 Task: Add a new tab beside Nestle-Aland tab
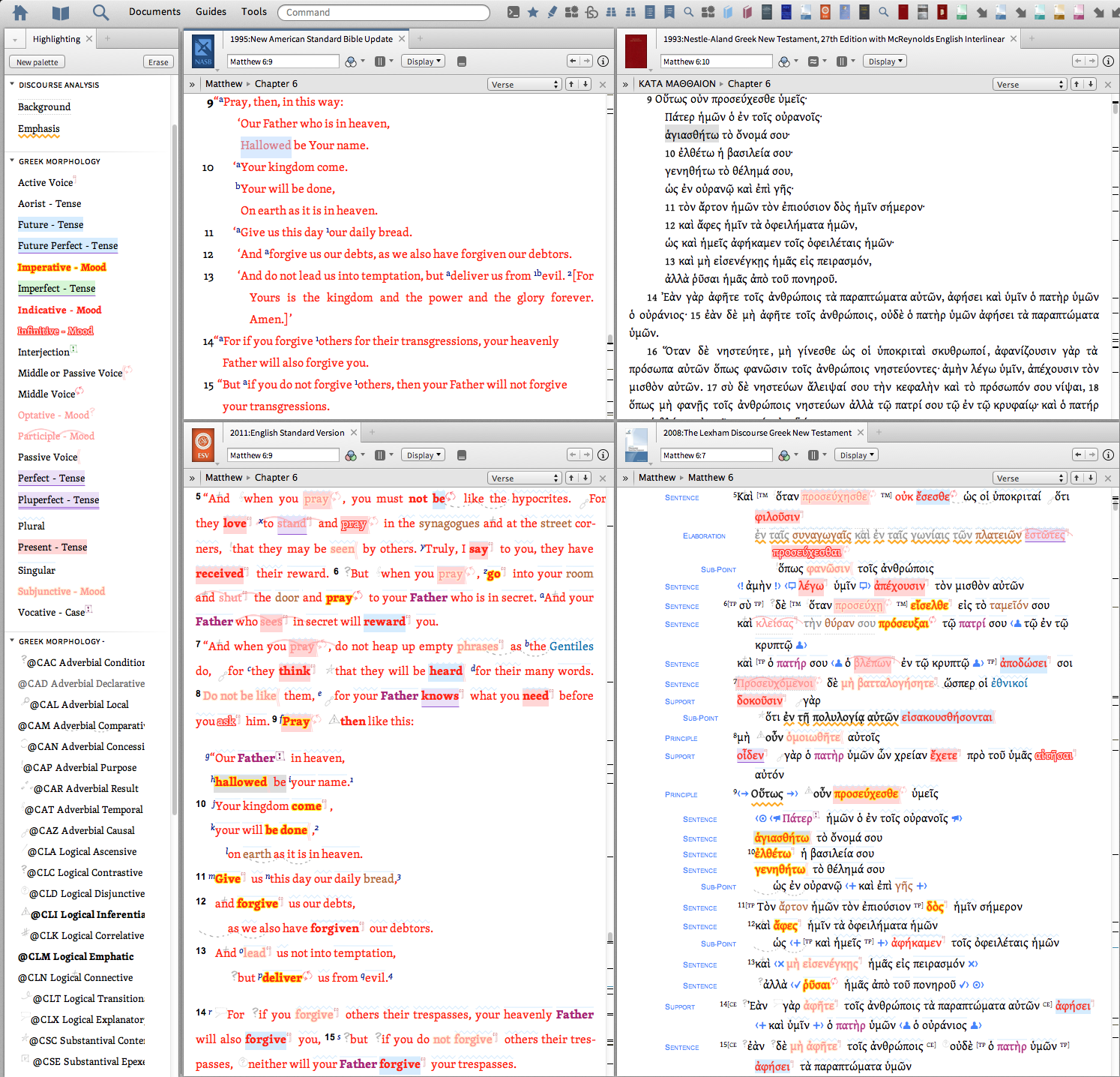coord(1032,39)
